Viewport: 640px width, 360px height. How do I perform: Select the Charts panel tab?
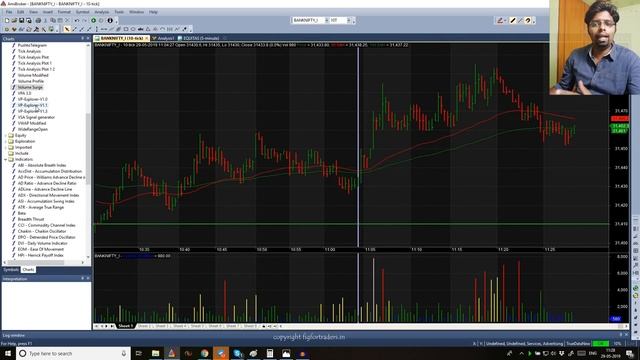pos(28,270)
